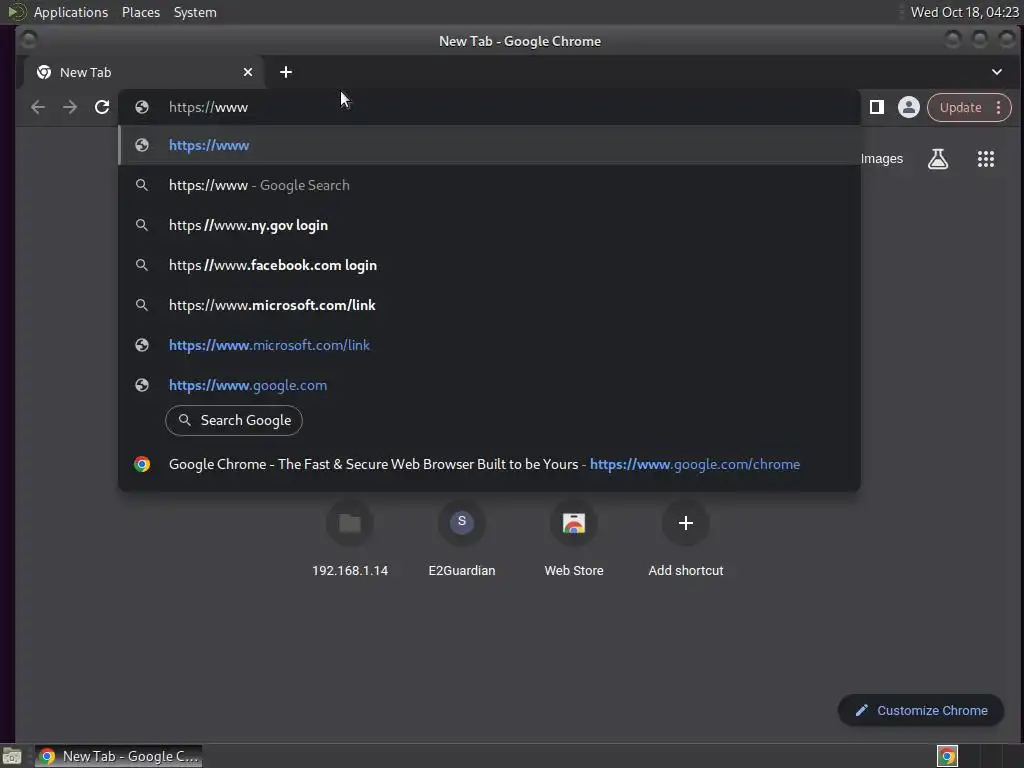
Task: Open the Places menu
Action: click(x=141, y=12)
